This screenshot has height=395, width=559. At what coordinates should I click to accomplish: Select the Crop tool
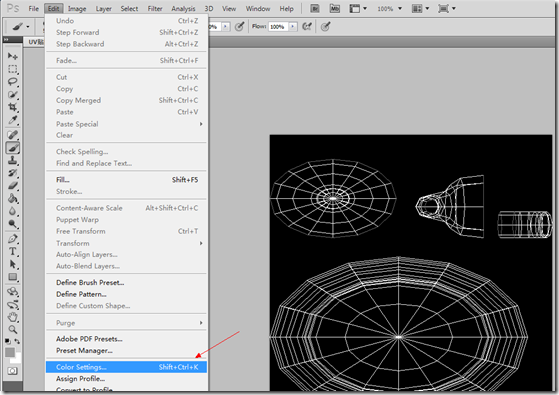coord(12,107)
